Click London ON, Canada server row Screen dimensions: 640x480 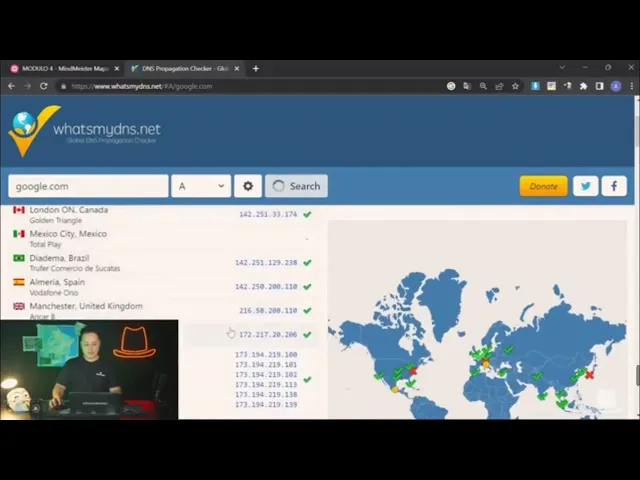pyautogui.click(x=163, y=215)
